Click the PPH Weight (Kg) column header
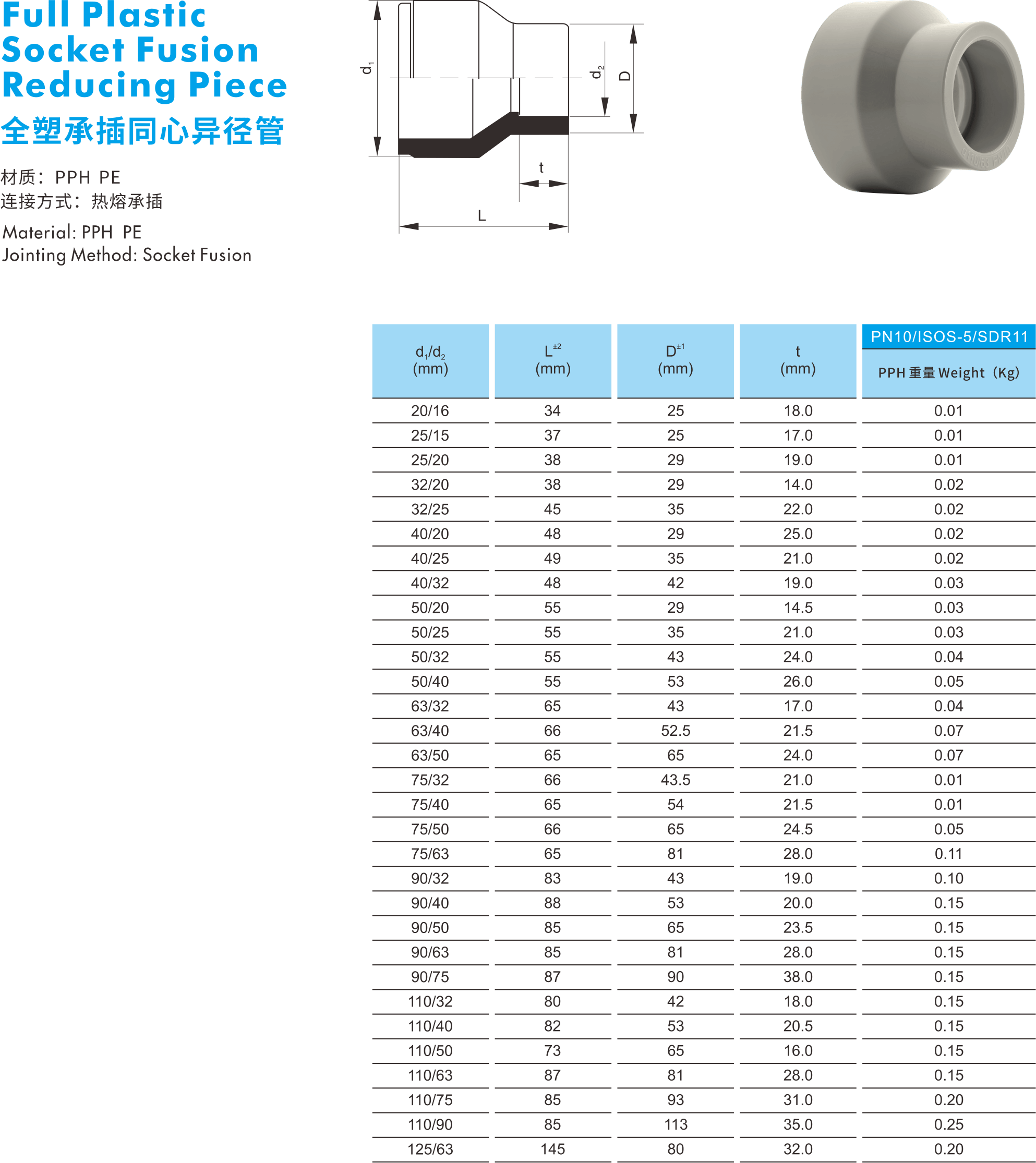Screen dimensions: 1036x1163 tap(949, 373)
